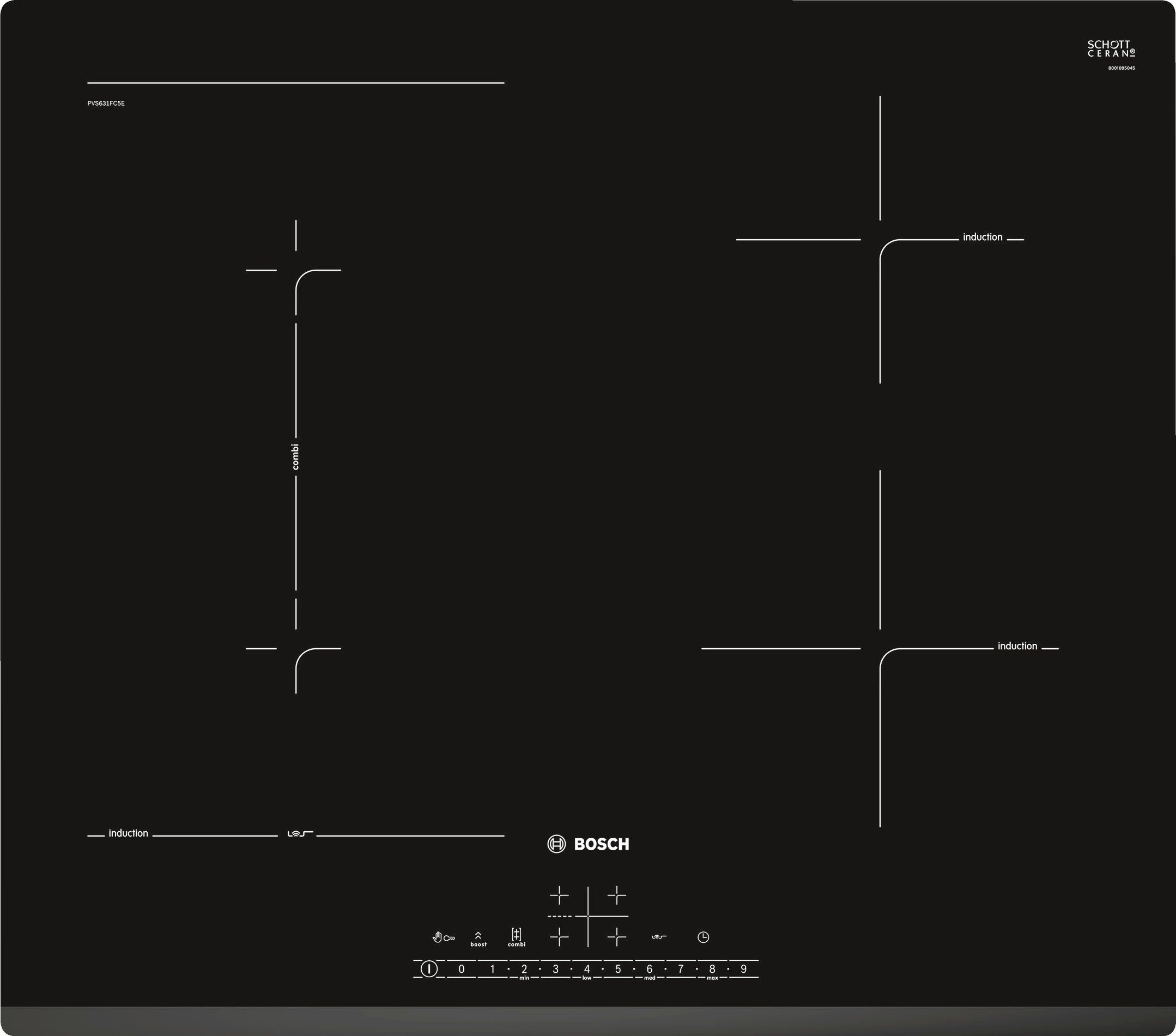The image size is (1176, 1036).
Task: Tap the frying sensor icon in control panel
Action: click(659, 937)
